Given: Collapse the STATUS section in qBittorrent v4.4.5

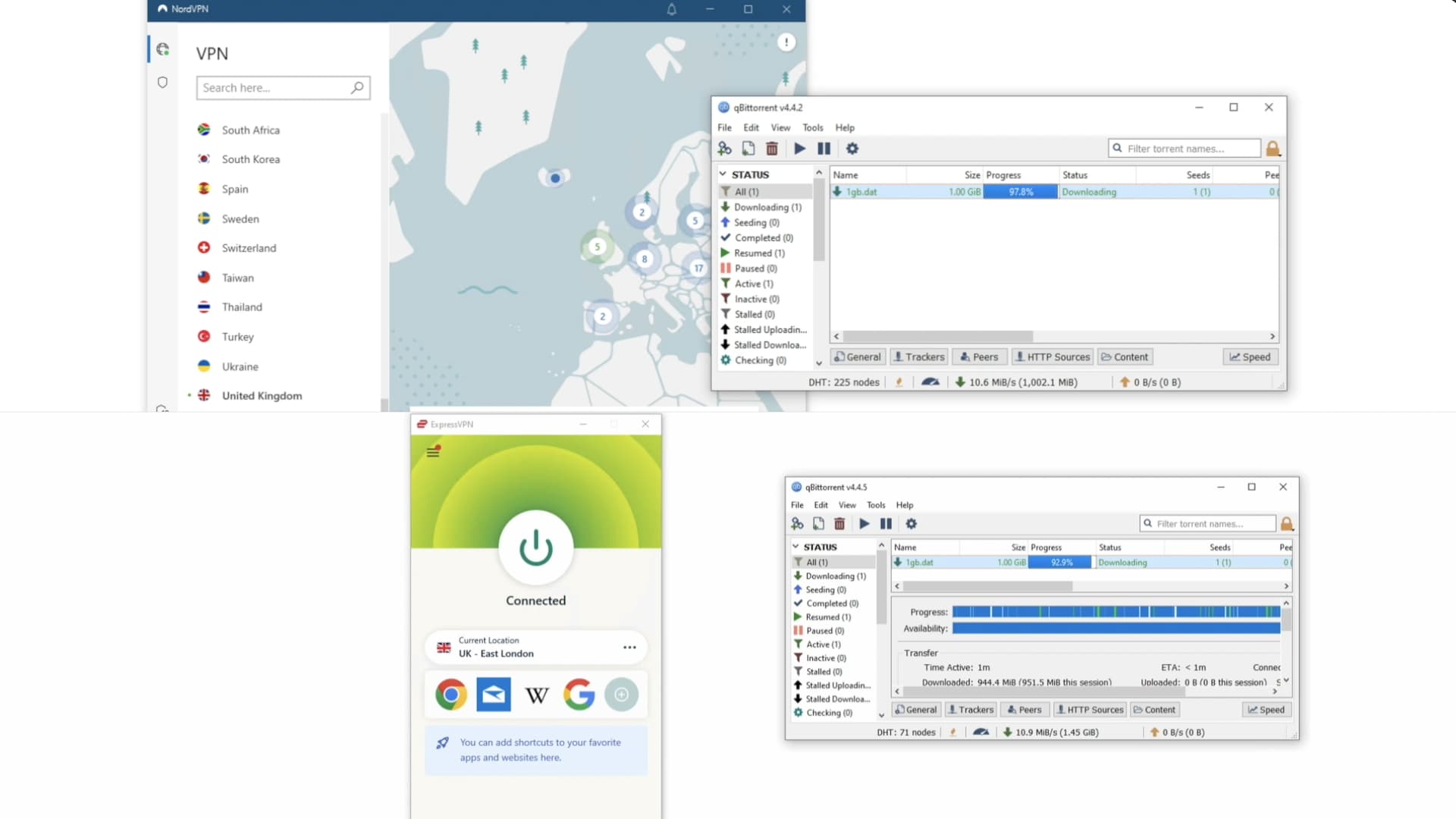Looking at the screenshot, I should (795, 546).
